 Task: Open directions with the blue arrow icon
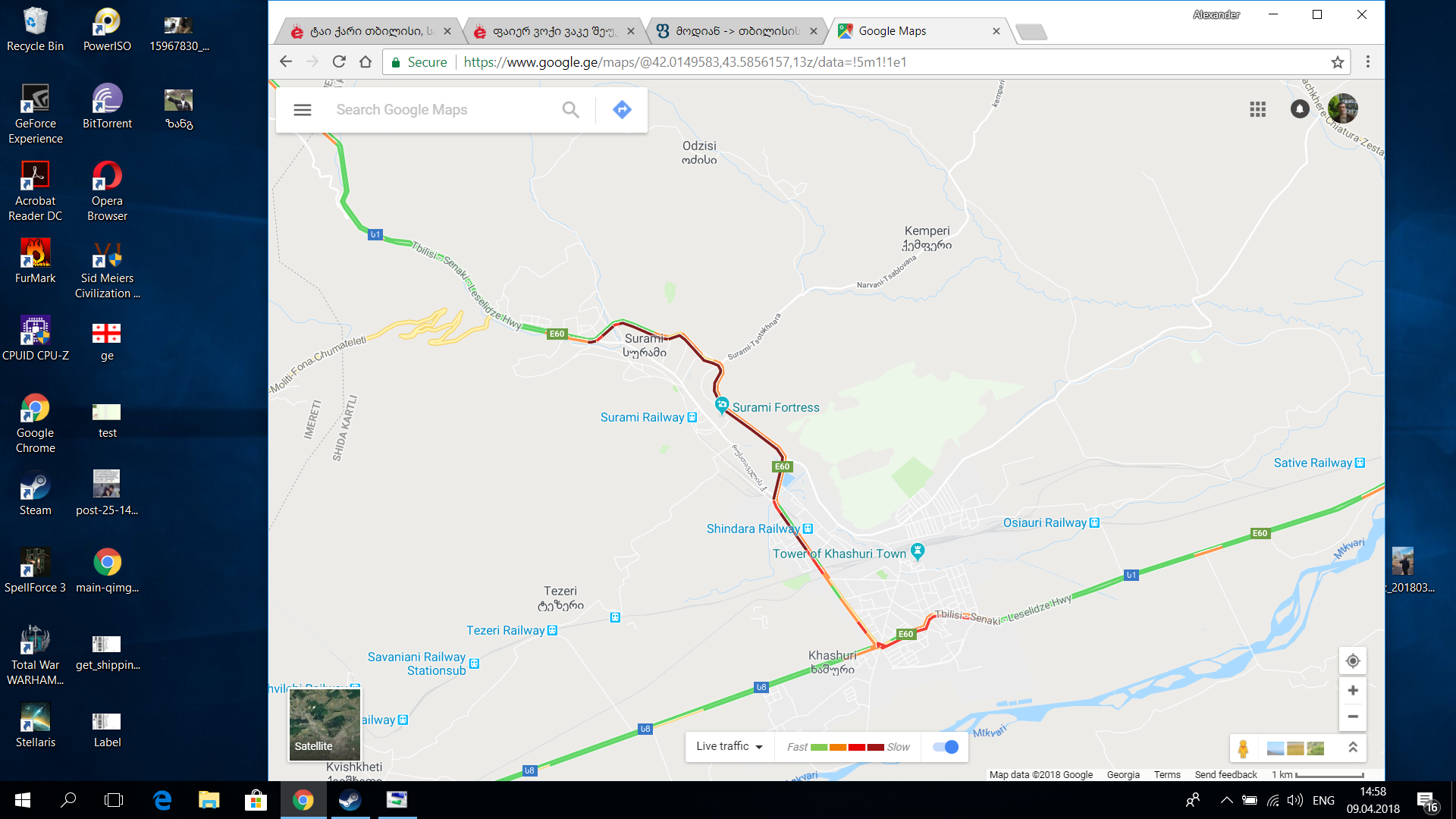622,110
